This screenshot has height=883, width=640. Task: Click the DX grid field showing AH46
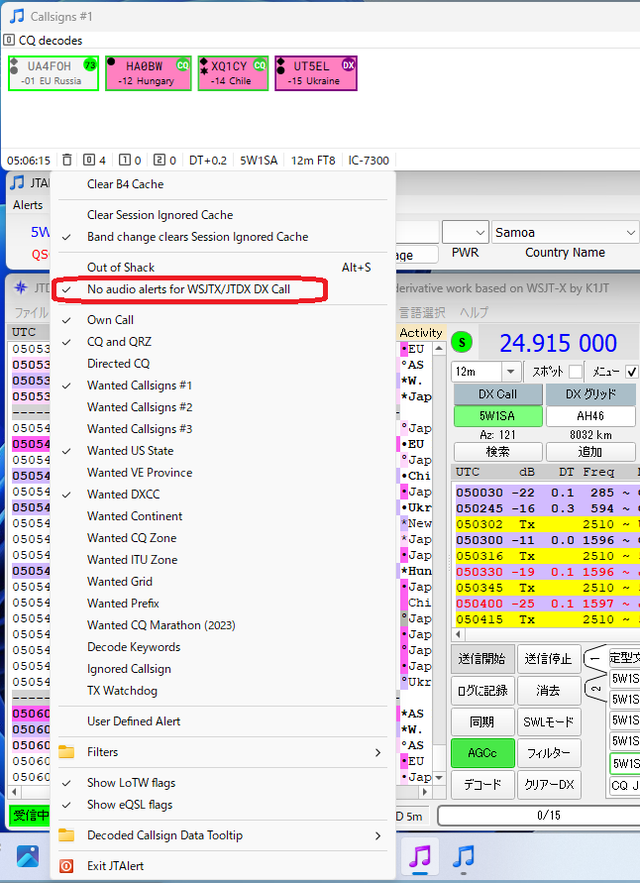(590, 416)
